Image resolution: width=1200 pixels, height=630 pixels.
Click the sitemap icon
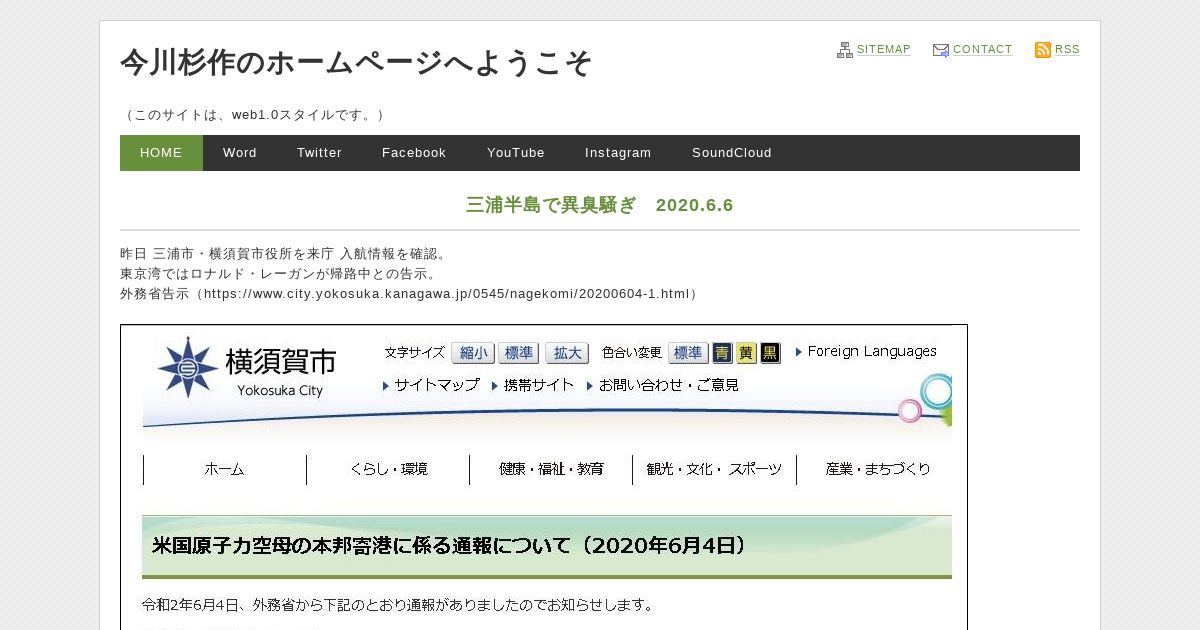[845, 50]
